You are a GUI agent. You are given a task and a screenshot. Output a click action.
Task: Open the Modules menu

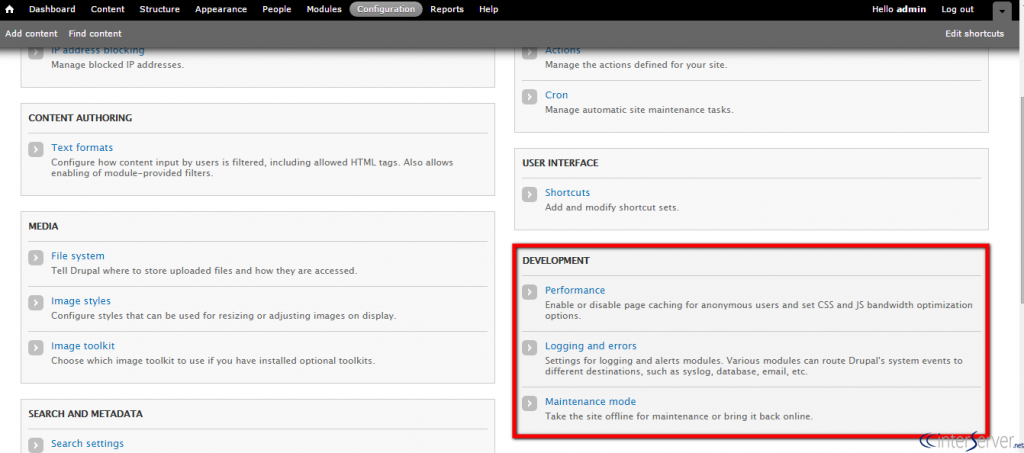324,9
